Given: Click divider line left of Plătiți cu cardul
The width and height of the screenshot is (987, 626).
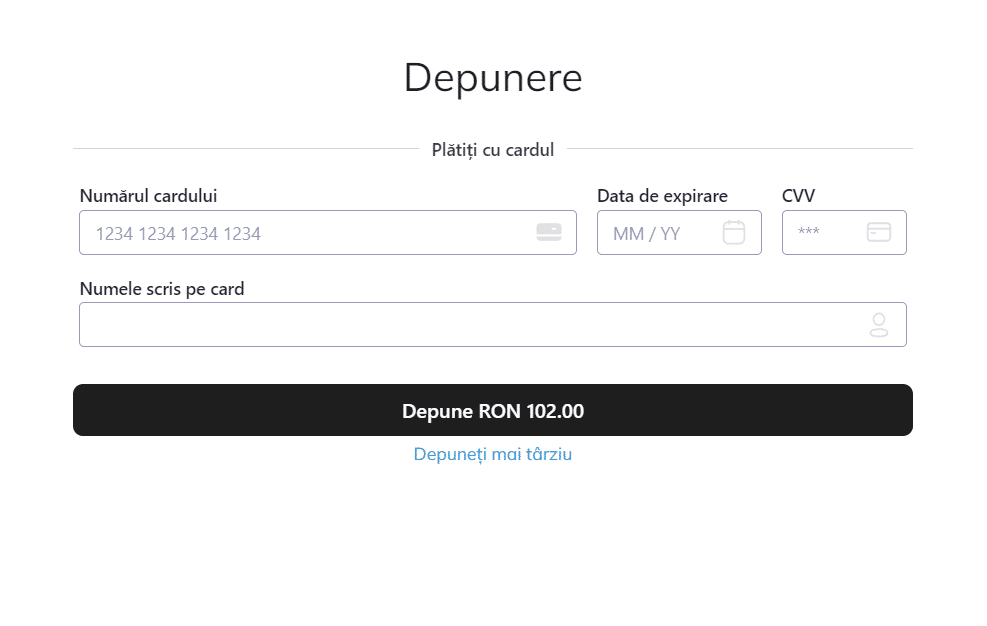Looking at the screenshot, I should [x=245, y=149].
